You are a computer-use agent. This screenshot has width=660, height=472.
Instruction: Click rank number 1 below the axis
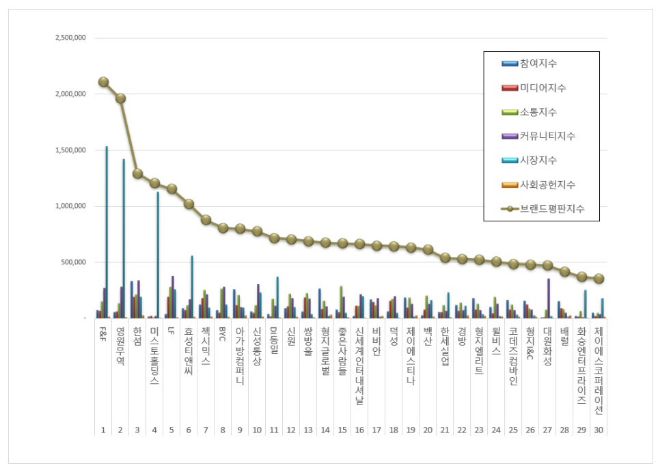pos(103,430)
